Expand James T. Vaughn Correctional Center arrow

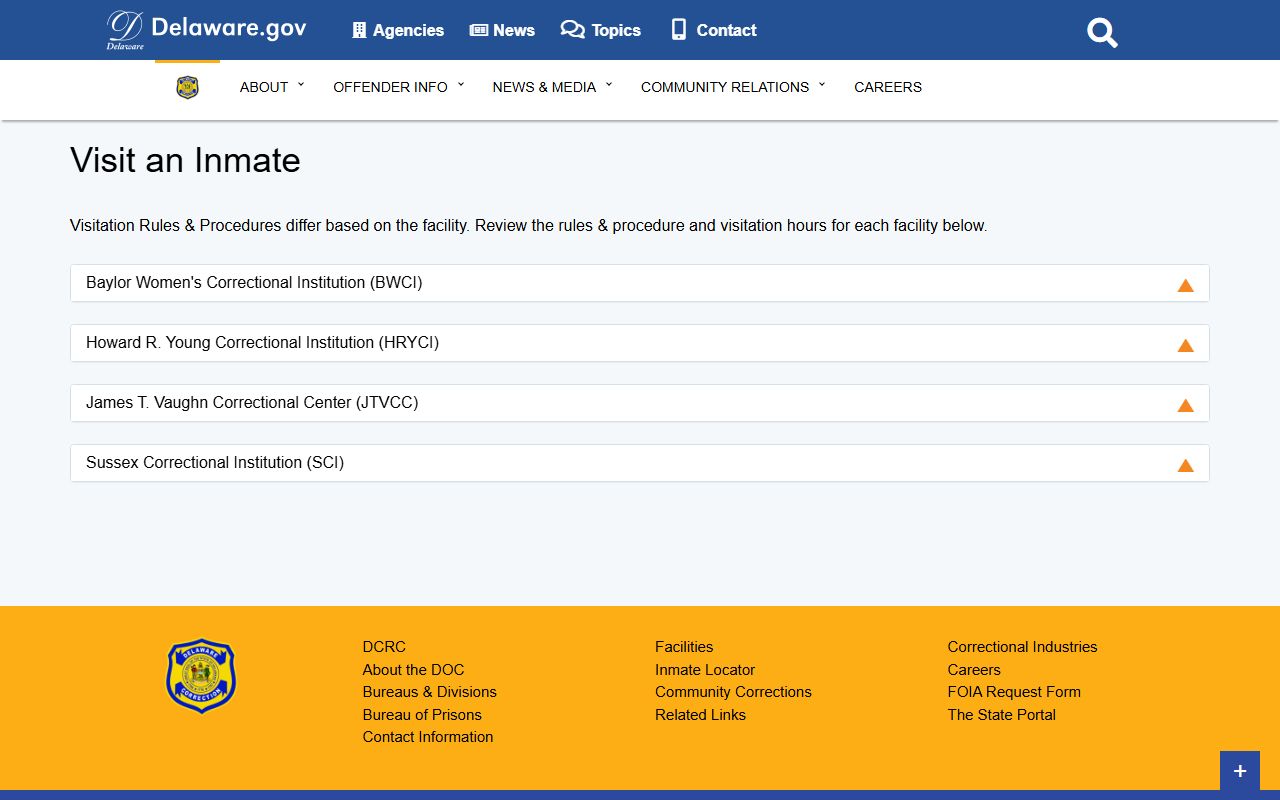coord(1185,405)
